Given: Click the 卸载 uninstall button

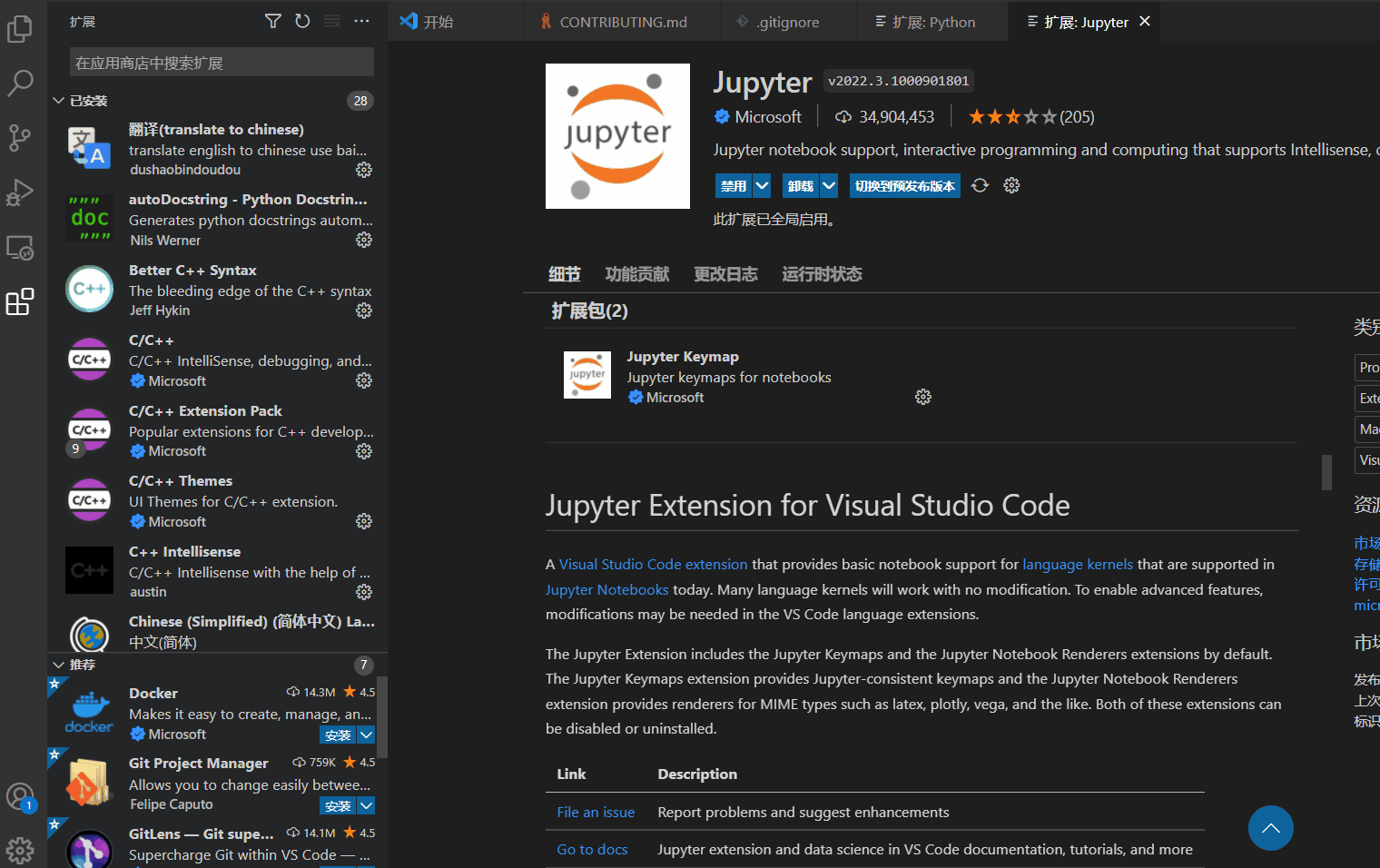Looking at the screenshot, I should click(x=801, y=186).
